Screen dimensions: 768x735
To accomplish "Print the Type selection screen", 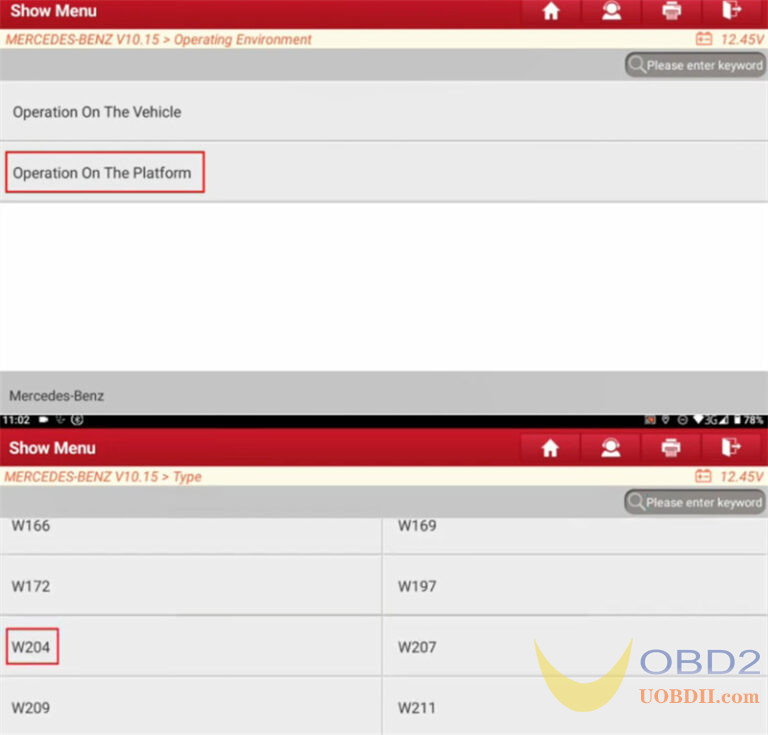I will pos(672,448).
